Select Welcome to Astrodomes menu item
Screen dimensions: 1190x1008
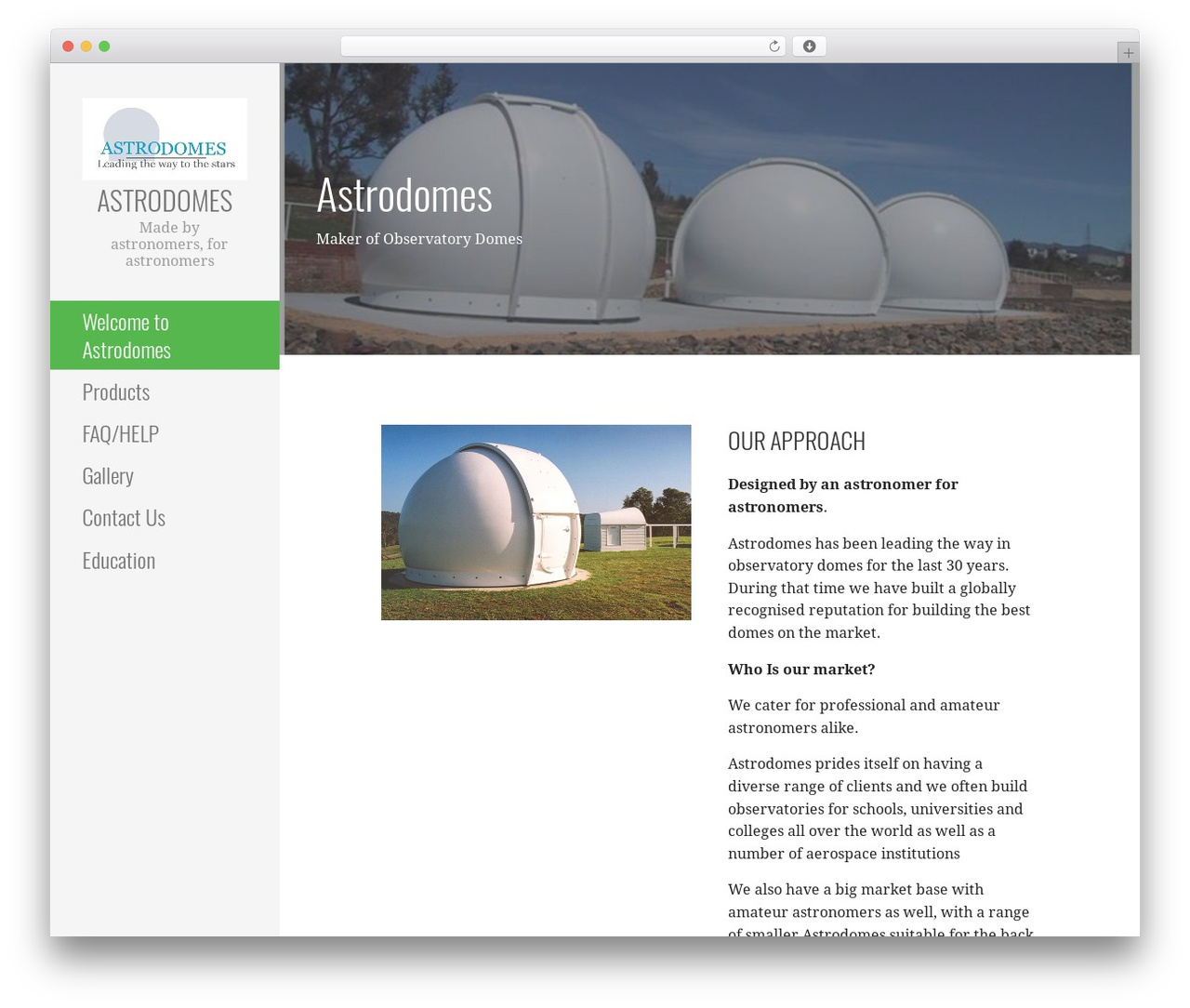pyautogui.click(x=165, y=335)
